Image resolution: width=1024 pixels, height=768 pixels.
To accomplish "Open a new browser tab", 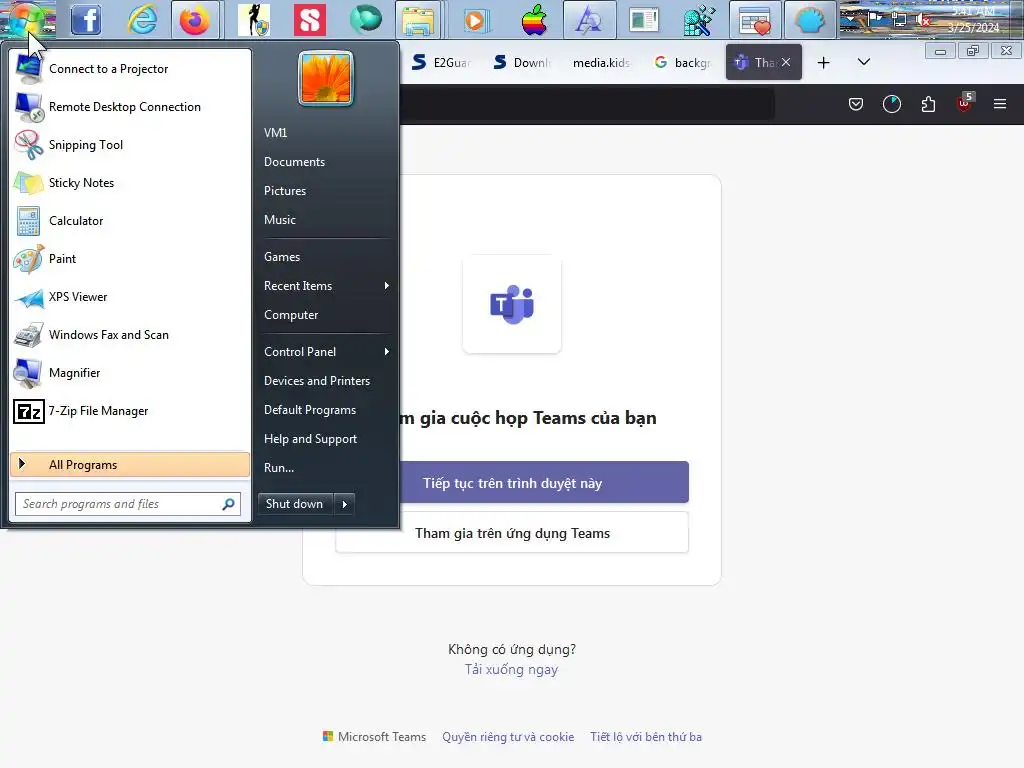I will click(x=824, y=63).
